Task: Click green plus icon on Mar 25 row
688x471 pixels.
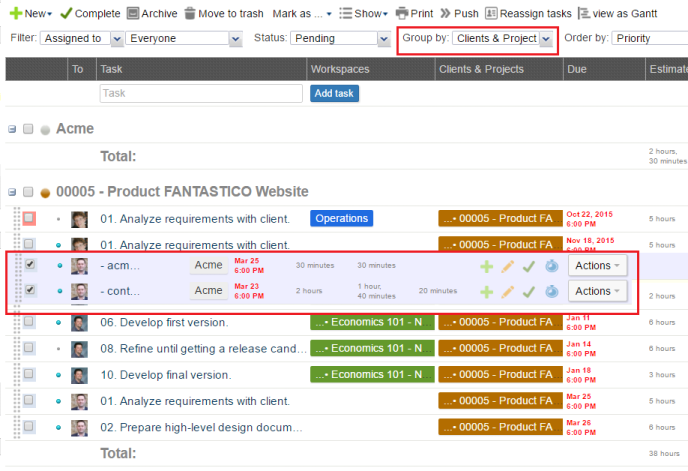Action: pos(487,265)
